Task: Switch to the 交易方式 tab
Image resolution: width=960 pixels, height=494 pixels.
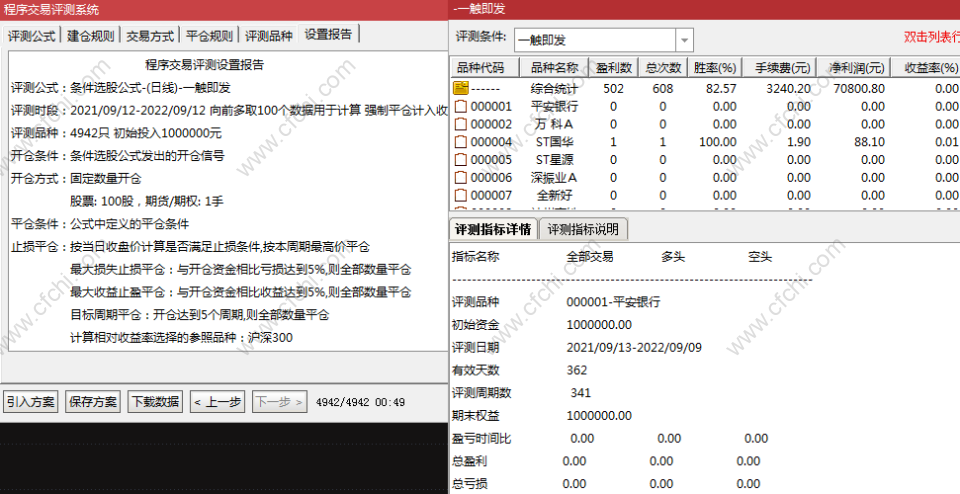Action: pos(150,36)
